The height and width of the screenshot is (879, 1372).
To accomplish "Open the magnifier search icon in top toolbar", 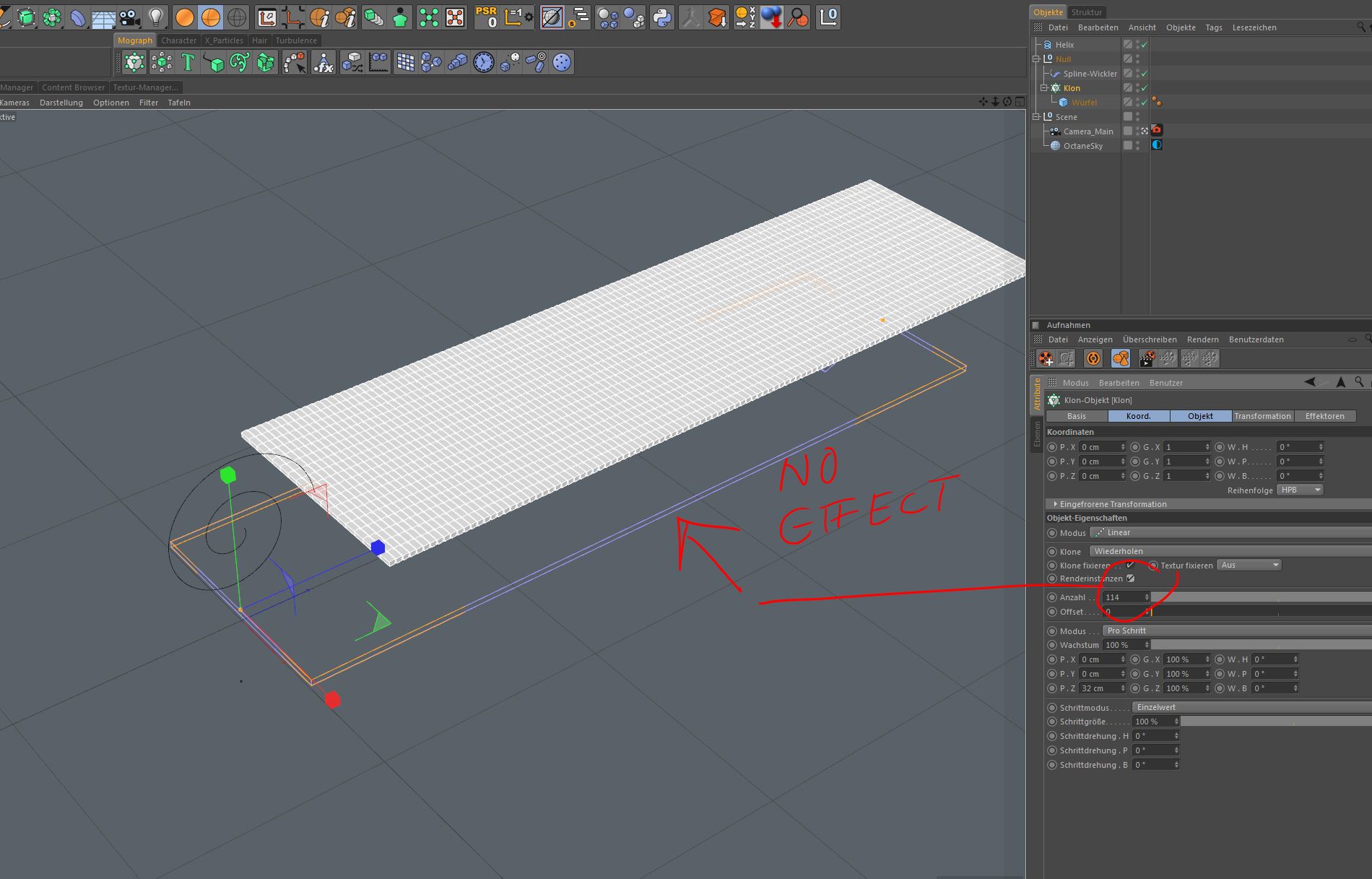I will pyautogui.click(x=798, y=17).
